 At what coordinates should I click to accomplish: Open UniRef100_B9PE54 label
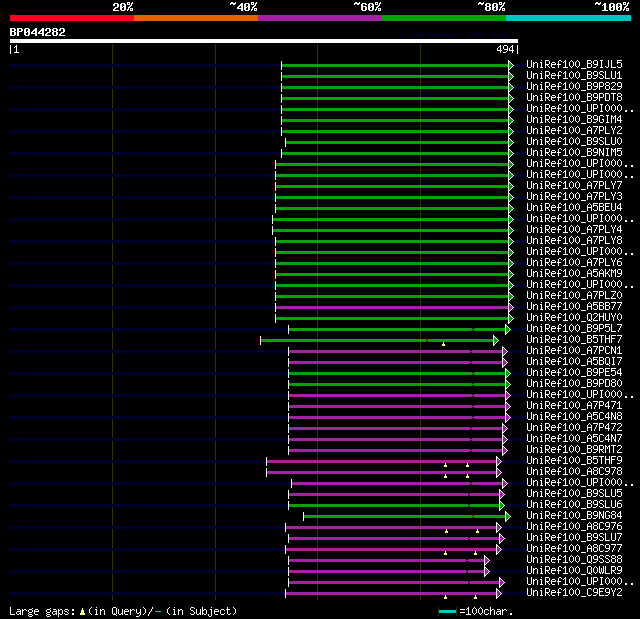pyautogui.click(x=574, y=373)
